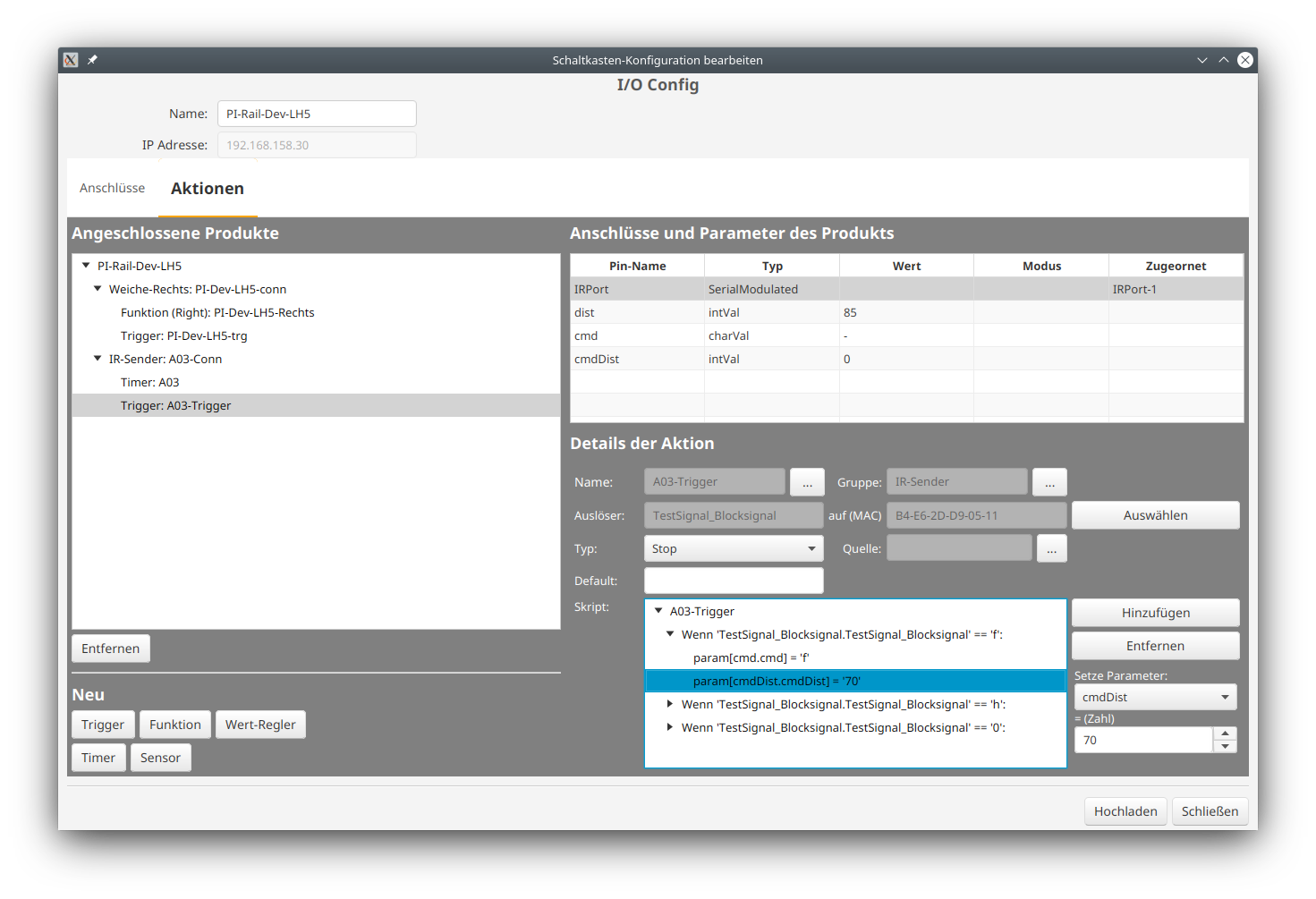Click inside the Default input field
Image resolution: width=1316 pixels, height=899 pixels.
[x=733, y=580]
